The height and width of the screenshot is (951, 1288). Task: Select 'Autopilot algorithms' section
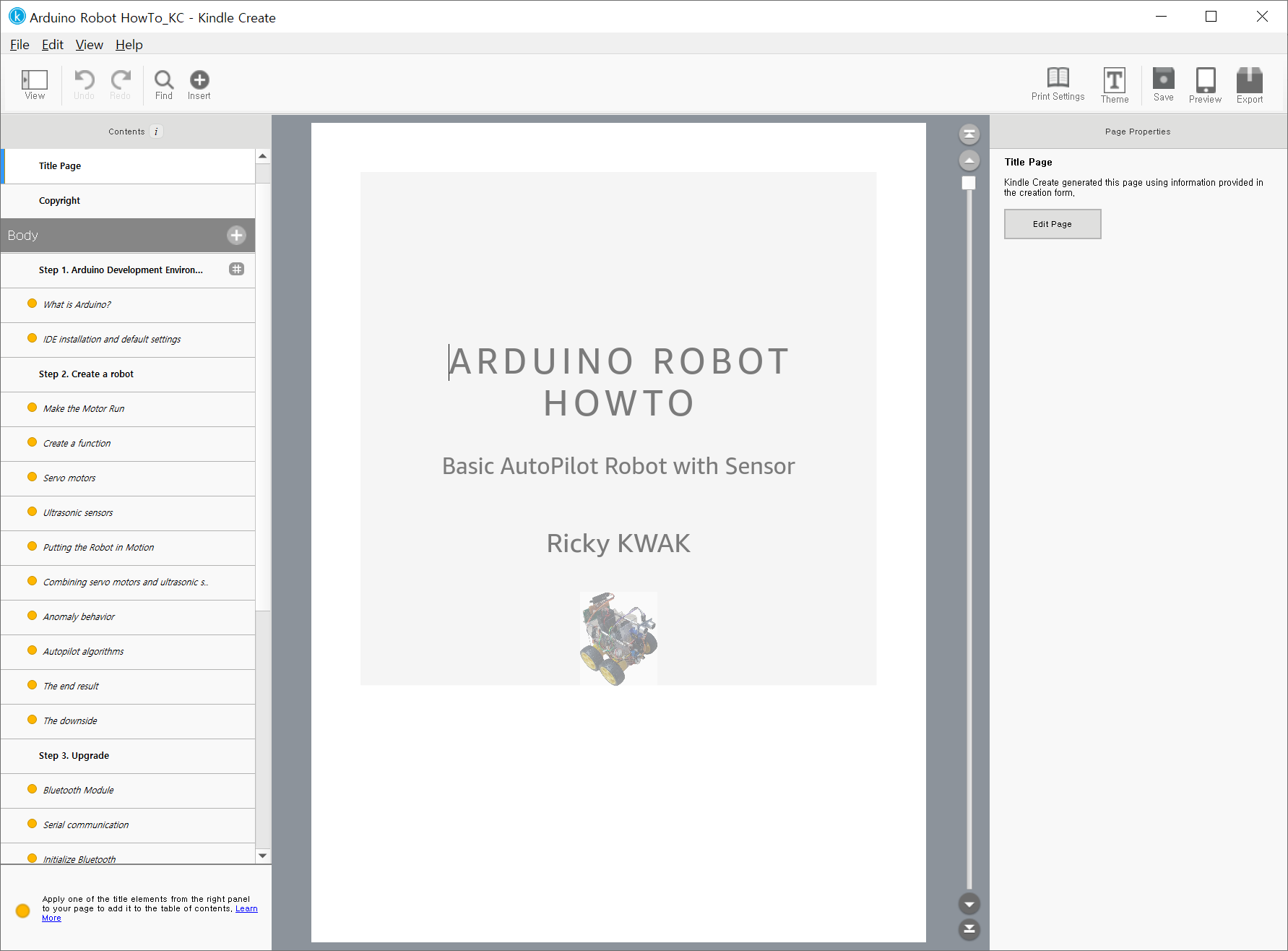(129, 652)
